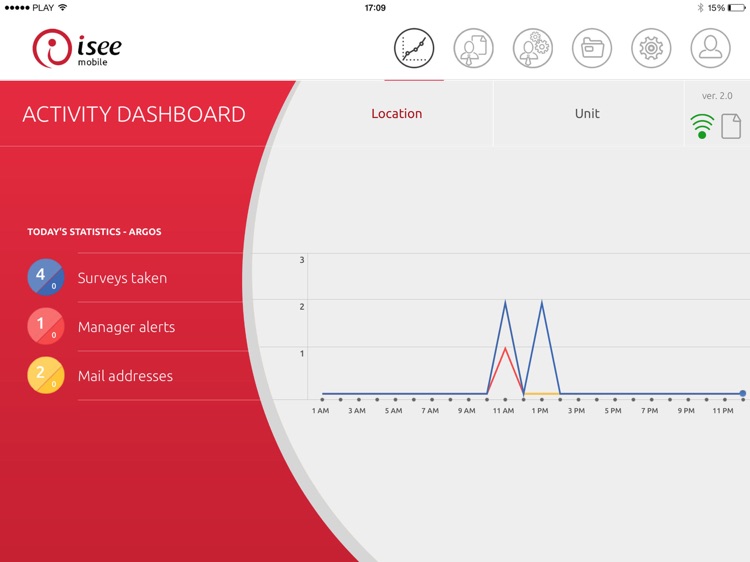The width and height of the screenshot is (750, 562).
Task: Tap the 11 PM axis label
Action: 723,410
